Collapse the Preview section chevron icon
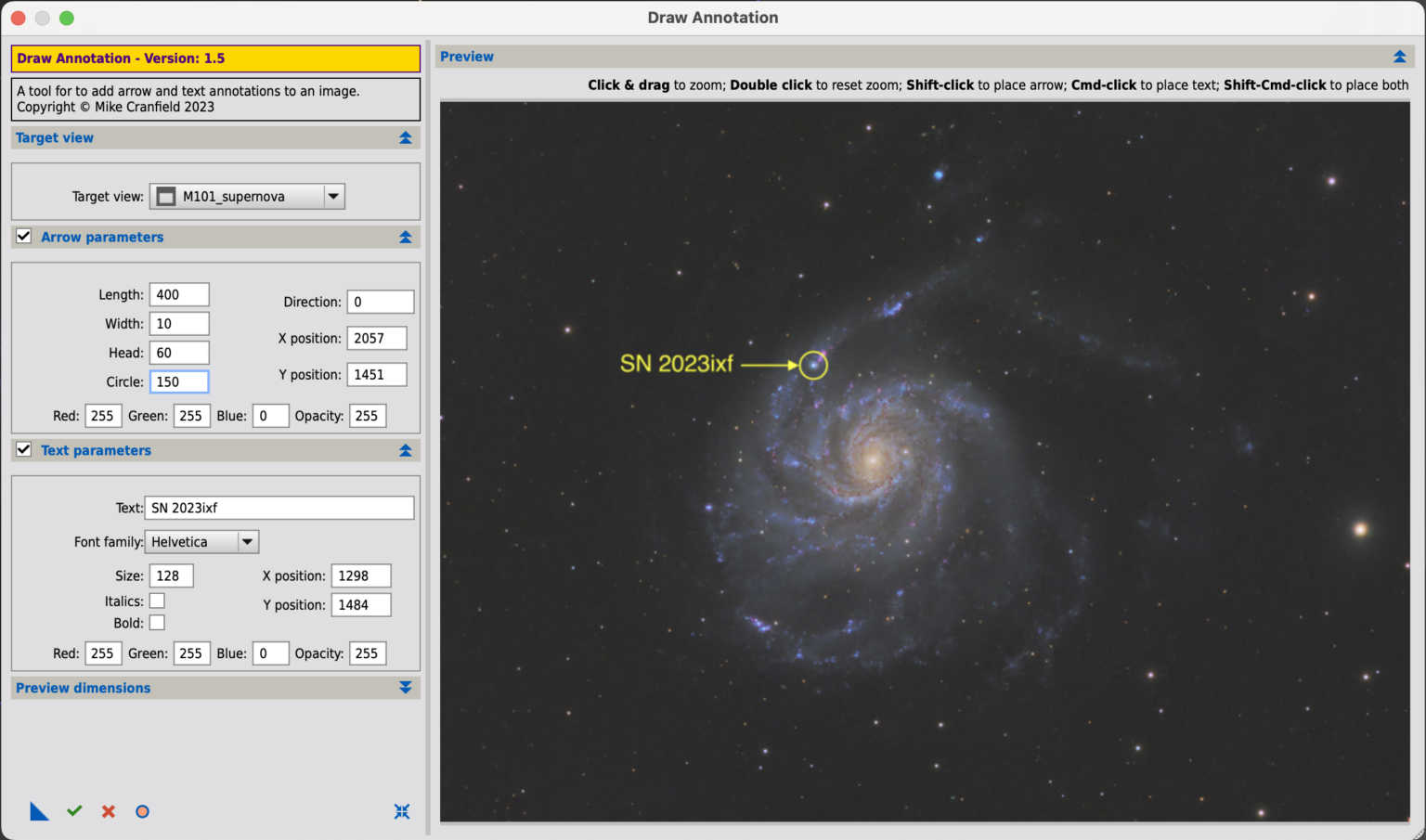1426x840 pixels. coord(1400,56)
